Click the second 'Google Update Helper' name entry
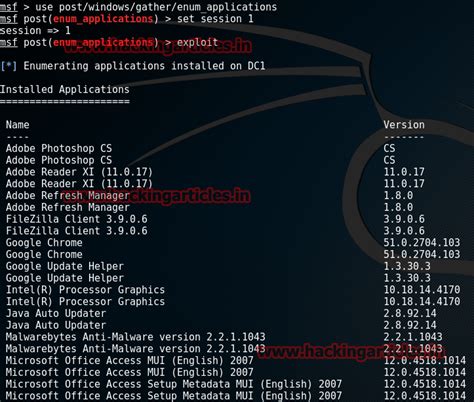 (x=65, y=278)
